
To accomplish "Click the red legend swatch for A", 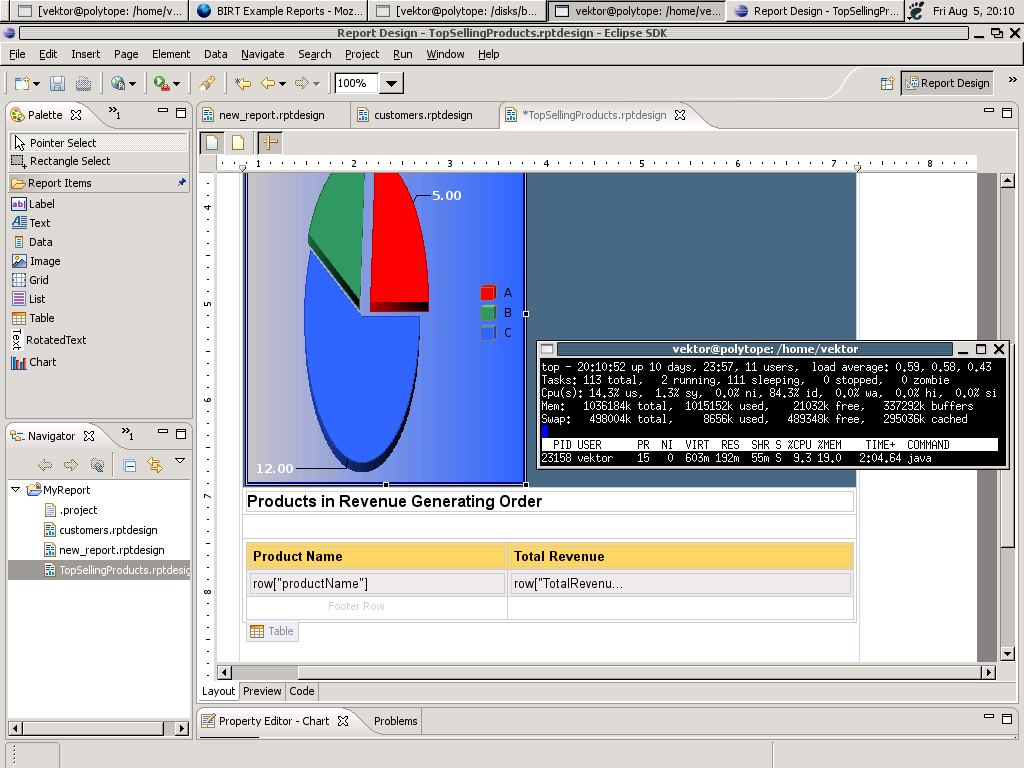I will pos(488,293).
